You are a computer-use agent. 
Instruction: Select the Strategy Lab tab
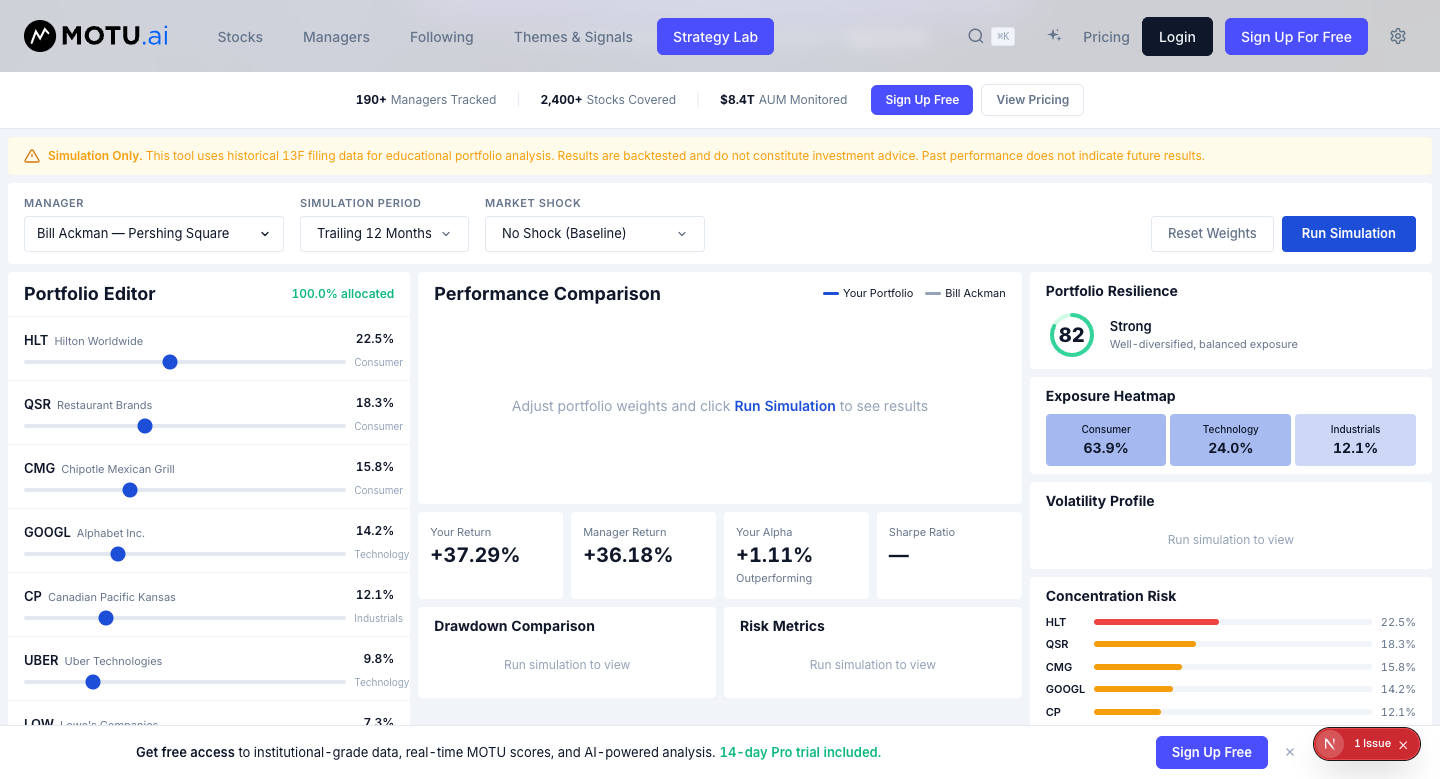[715, 37]
